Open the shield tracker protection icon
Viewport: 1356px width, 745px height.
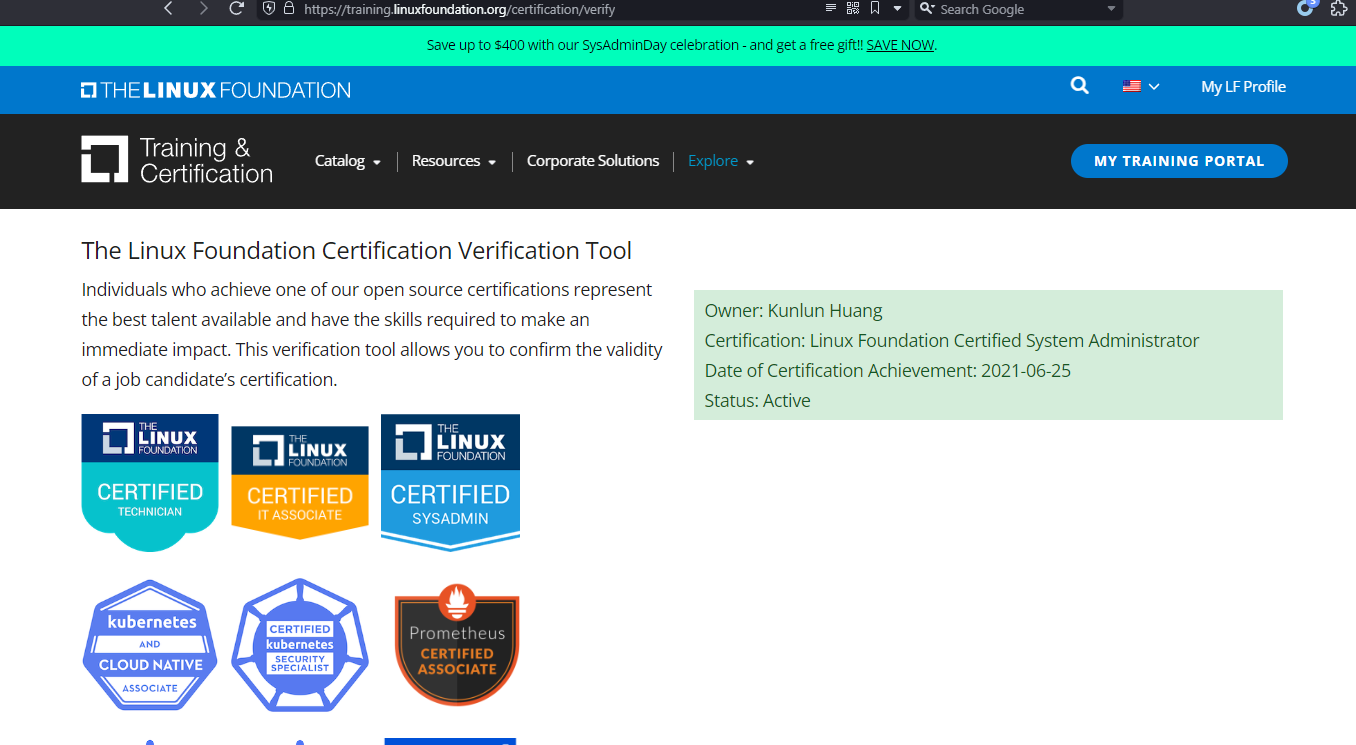(269, 9)
